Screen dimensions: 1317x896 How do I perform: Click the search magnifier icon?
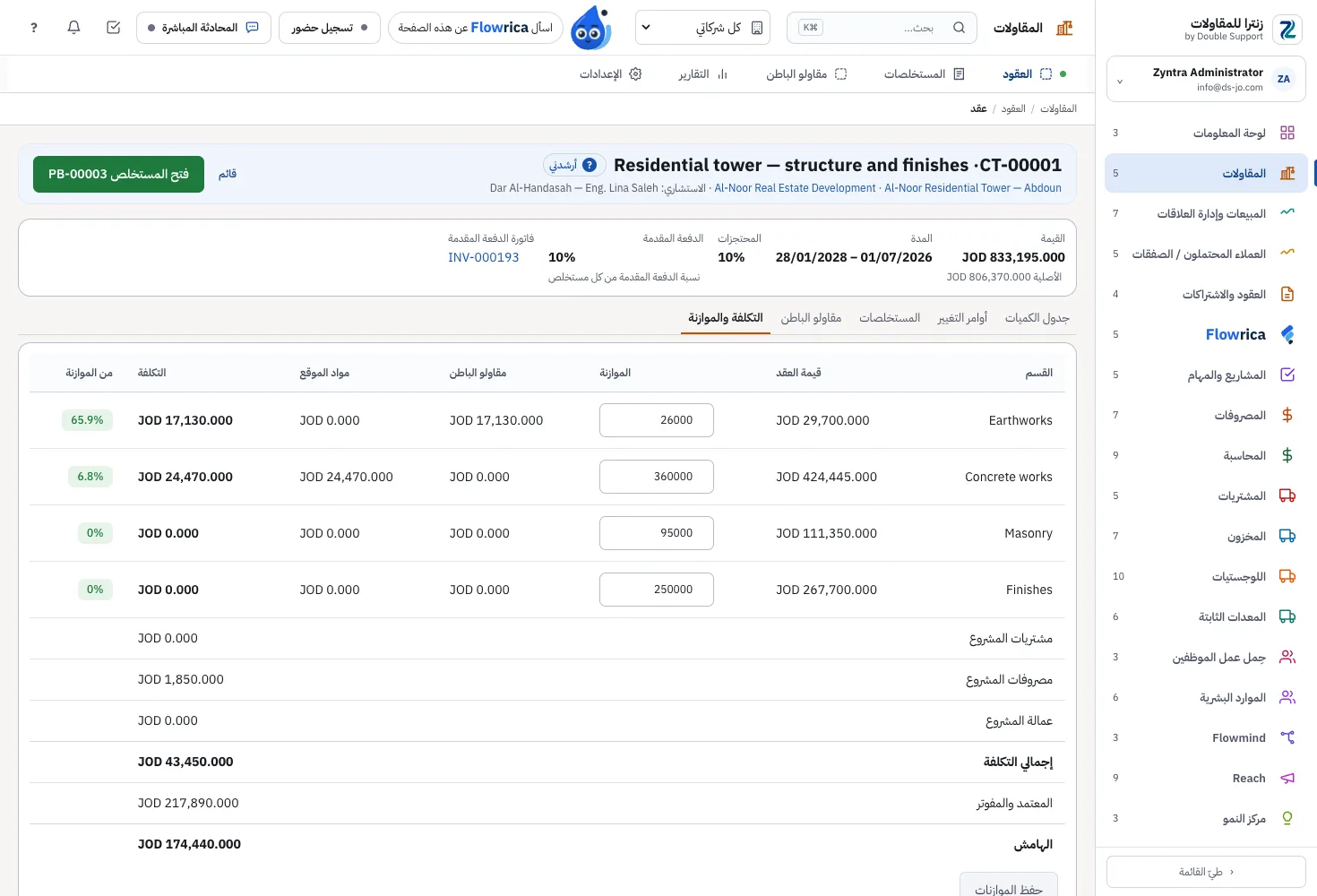point(959,28)
